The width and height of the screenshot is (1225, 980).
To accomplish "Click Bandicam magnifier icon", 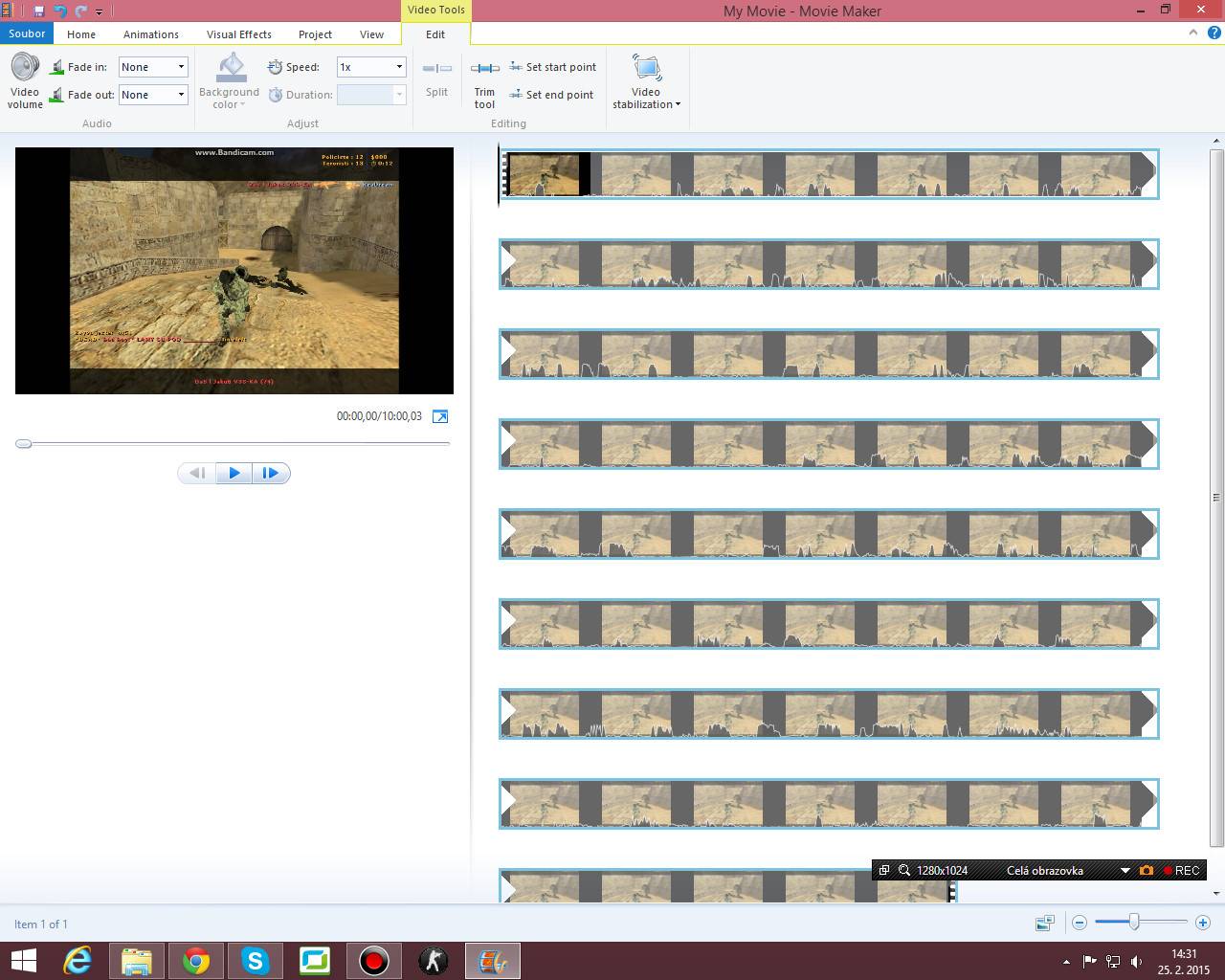I will coord(903,870).
